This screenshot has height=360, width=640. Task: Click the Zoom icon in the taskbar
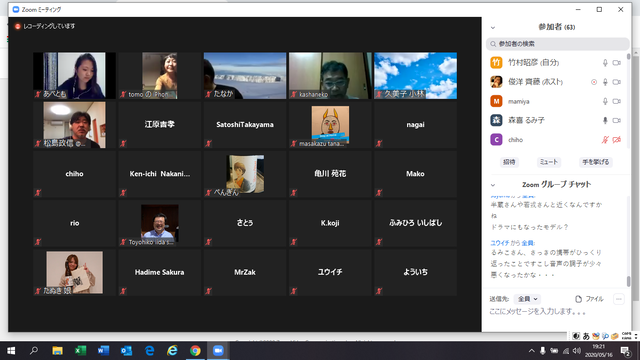(218, 351)
